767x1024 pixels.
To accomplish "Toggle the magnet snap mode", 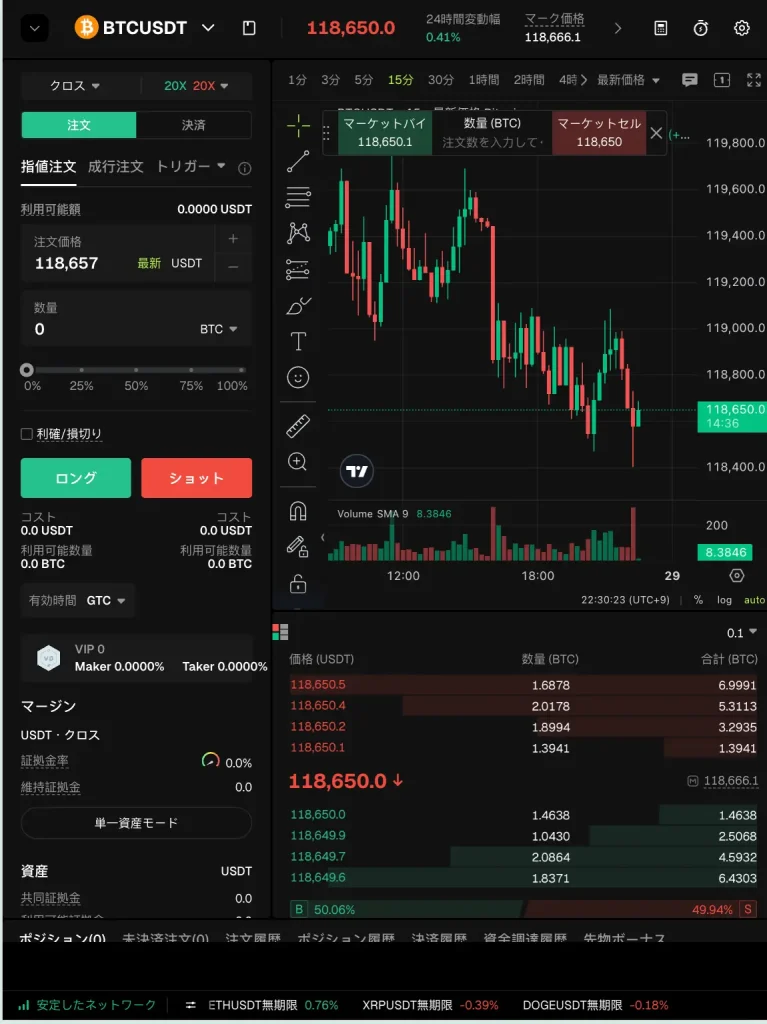I will pyautogui.click(x=298, y=511).
